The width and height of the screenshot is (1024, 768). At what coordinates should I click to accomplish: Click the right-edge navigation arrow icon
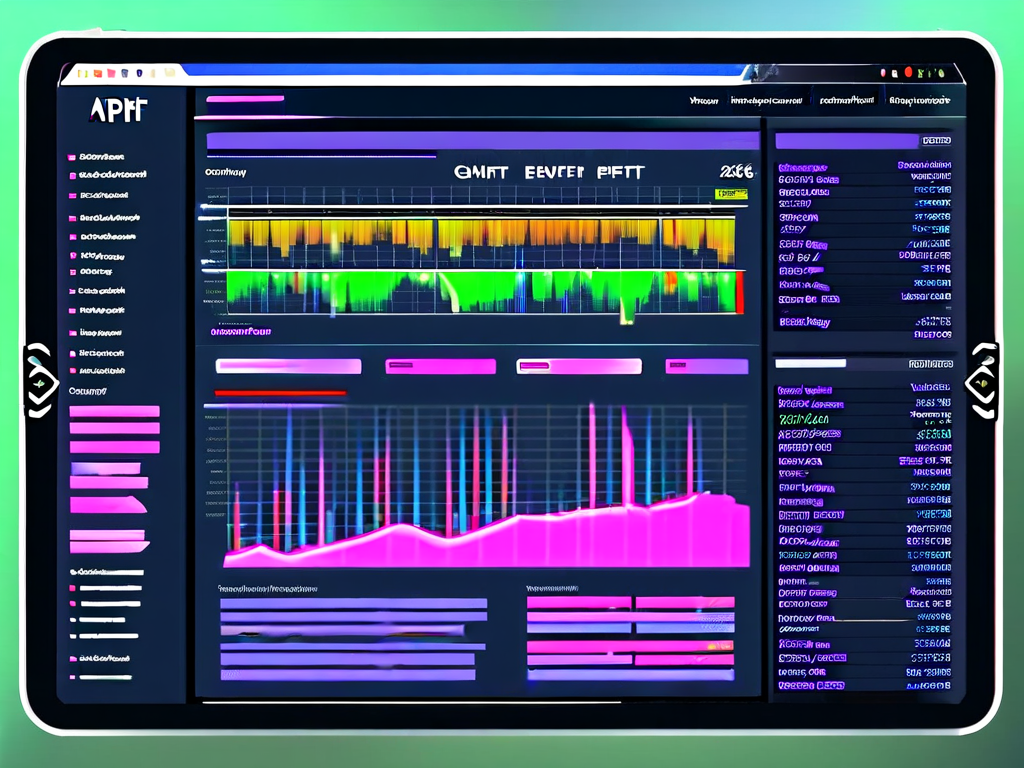tap(982, 382)
